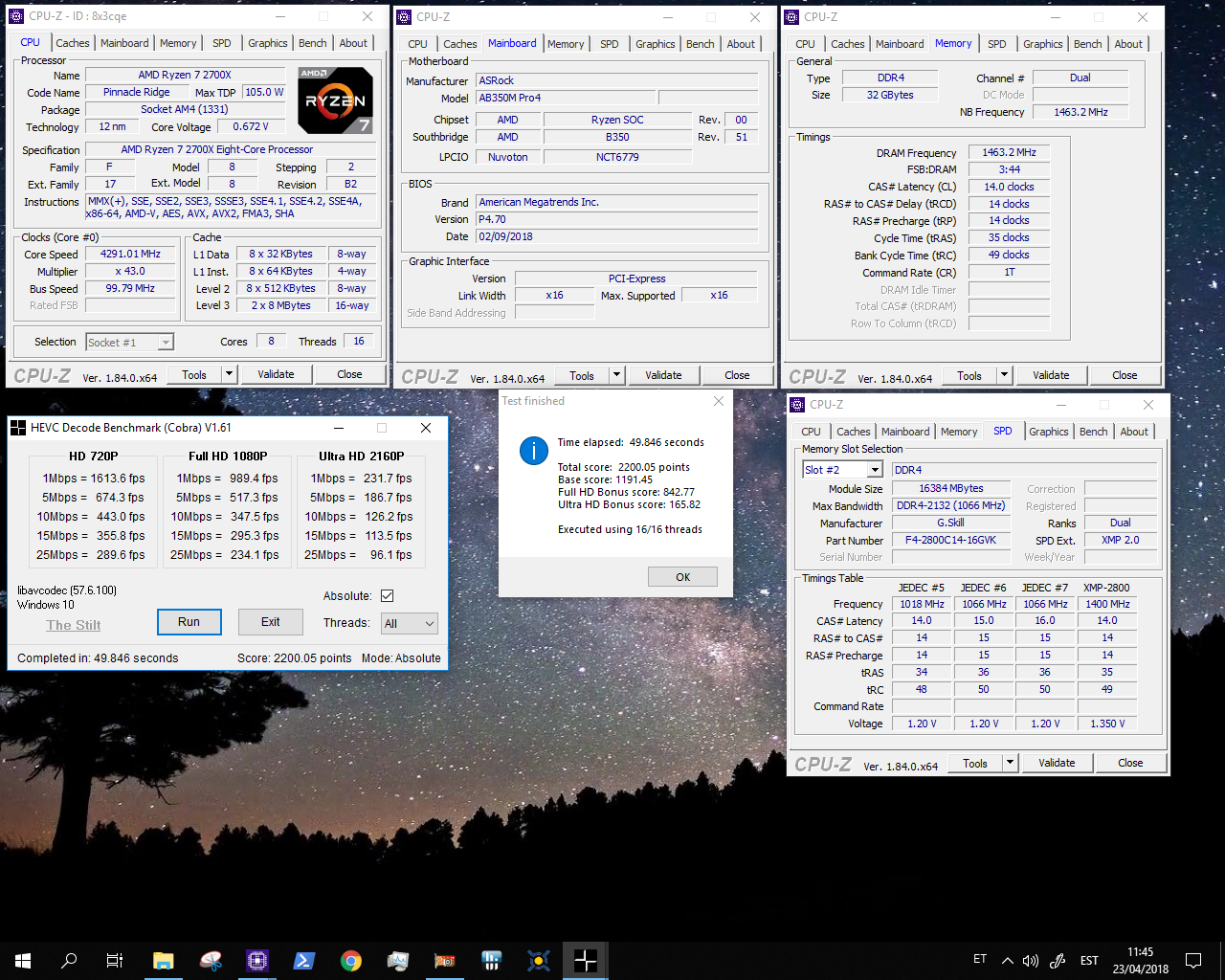The image size is (1225, 980).
Task: Click Tools button in the Mainboard window
Action: click(x=582, y=375)
